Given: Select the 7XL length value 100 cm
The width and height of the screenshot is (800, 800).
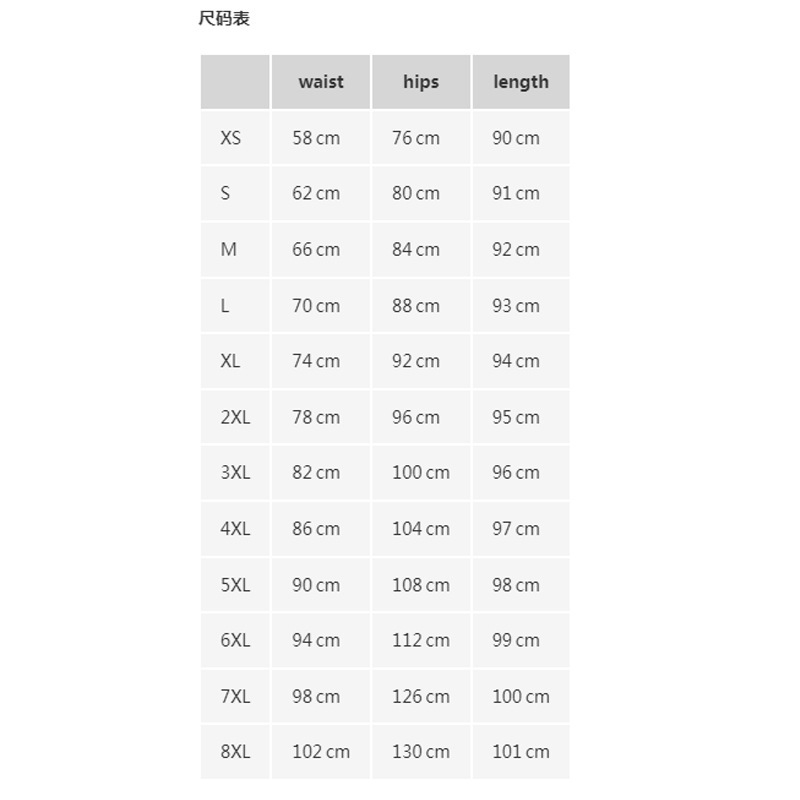Looking at the screenshot, I should [x=521, y=696].
